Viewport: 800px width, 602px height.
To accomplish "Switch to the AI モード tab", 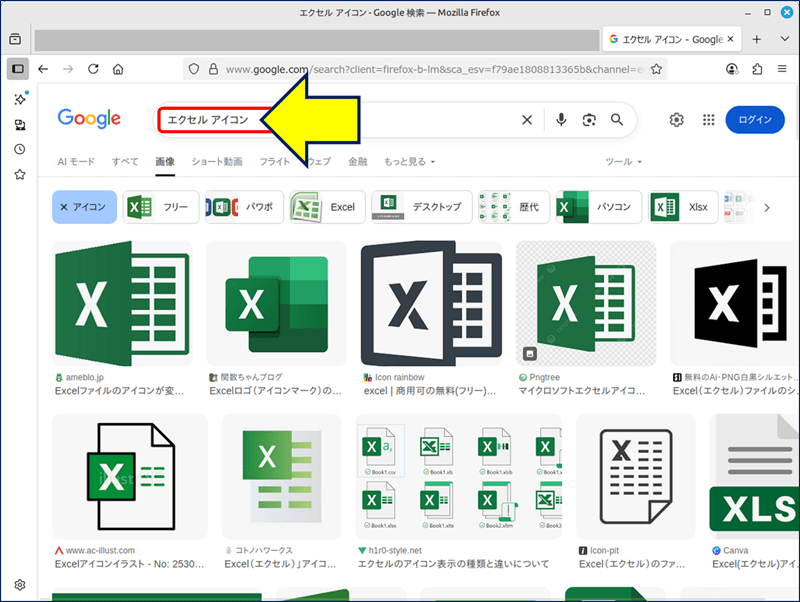I will point(76,162).
